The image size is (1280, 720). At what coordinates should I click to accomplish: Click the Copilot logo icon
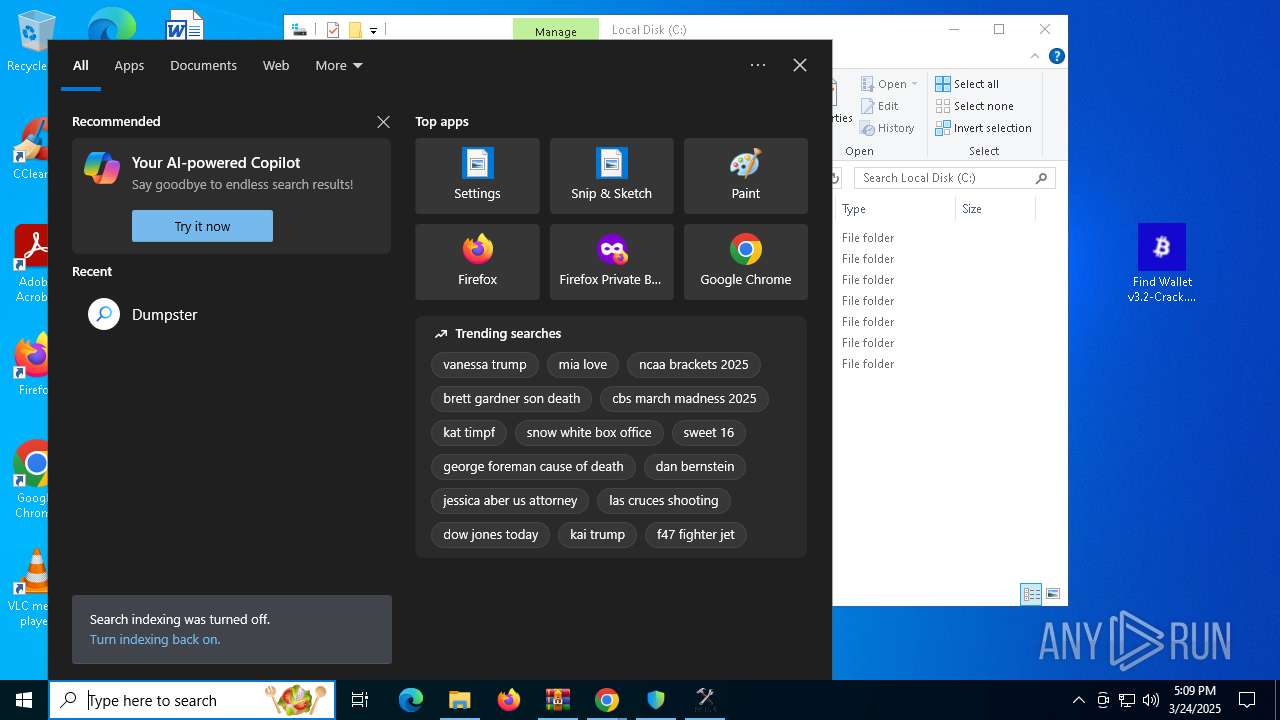point(102,168)
